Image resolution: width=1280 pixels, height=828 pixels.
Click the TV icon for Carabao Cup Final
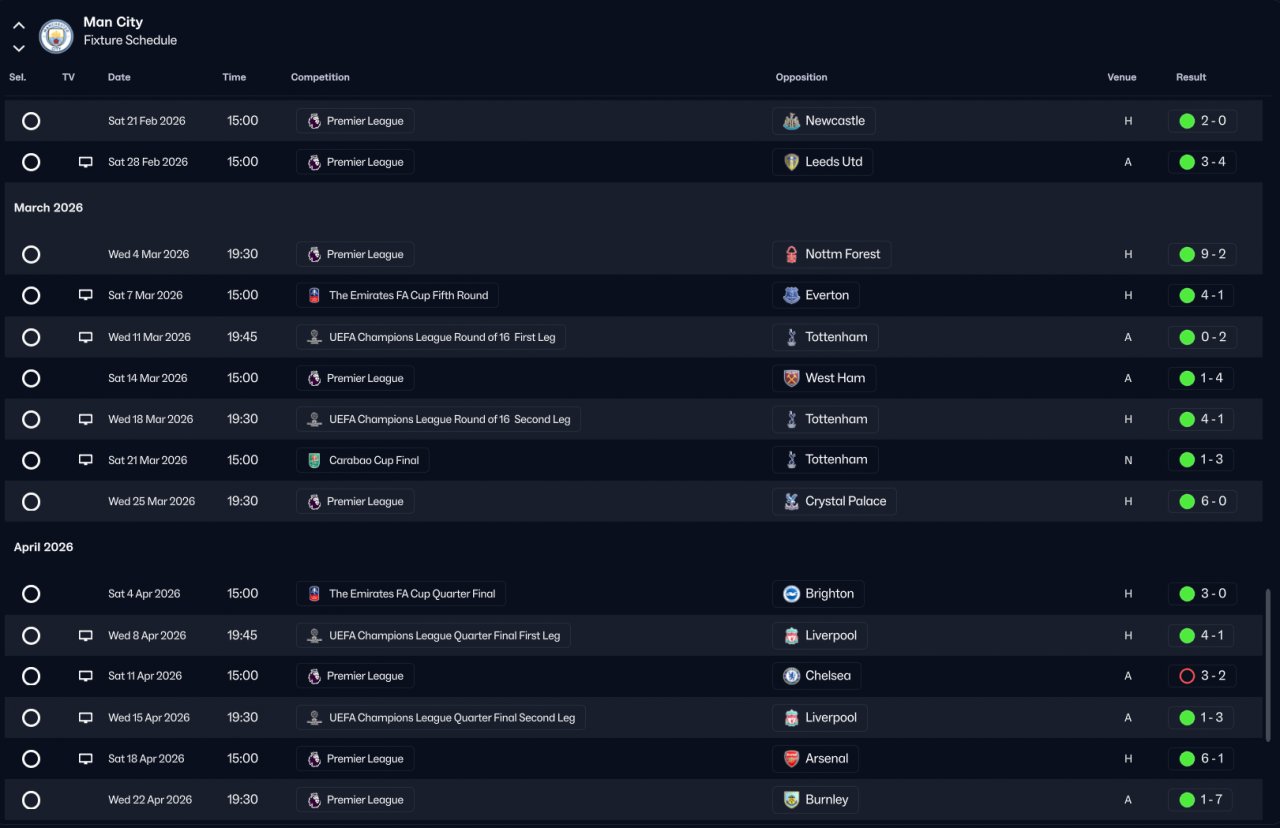(x=86, y=460)
